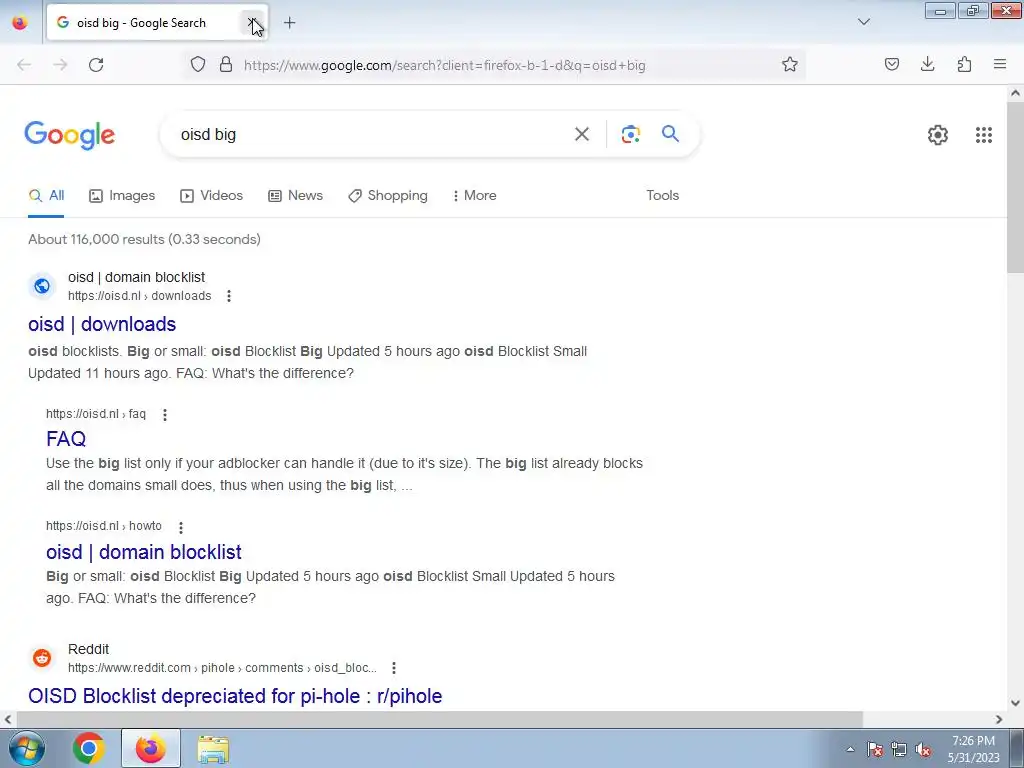Go to Google homepage via logo

point(70,135)
